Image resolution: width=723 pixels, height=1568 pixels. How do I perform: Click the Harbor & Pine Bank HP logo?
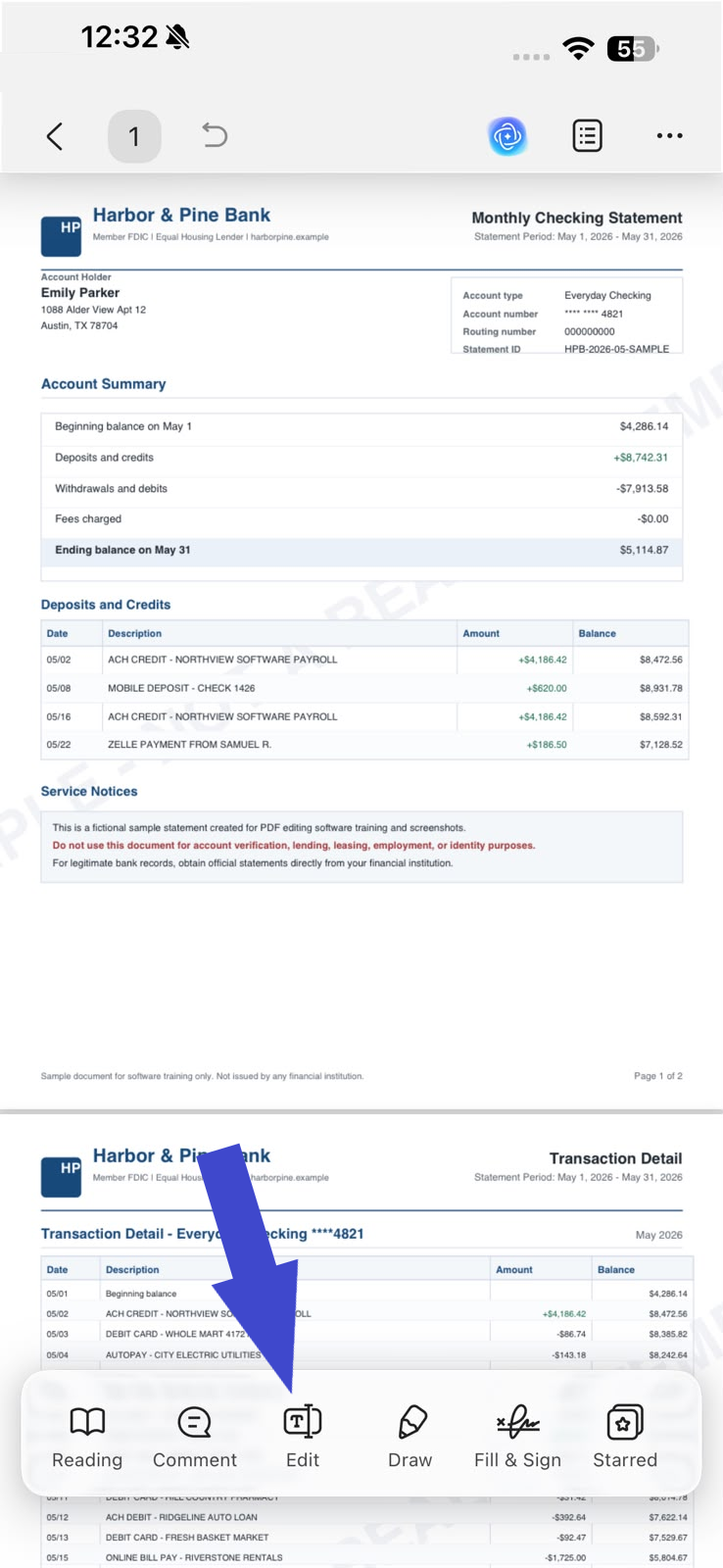coord(61,236)
